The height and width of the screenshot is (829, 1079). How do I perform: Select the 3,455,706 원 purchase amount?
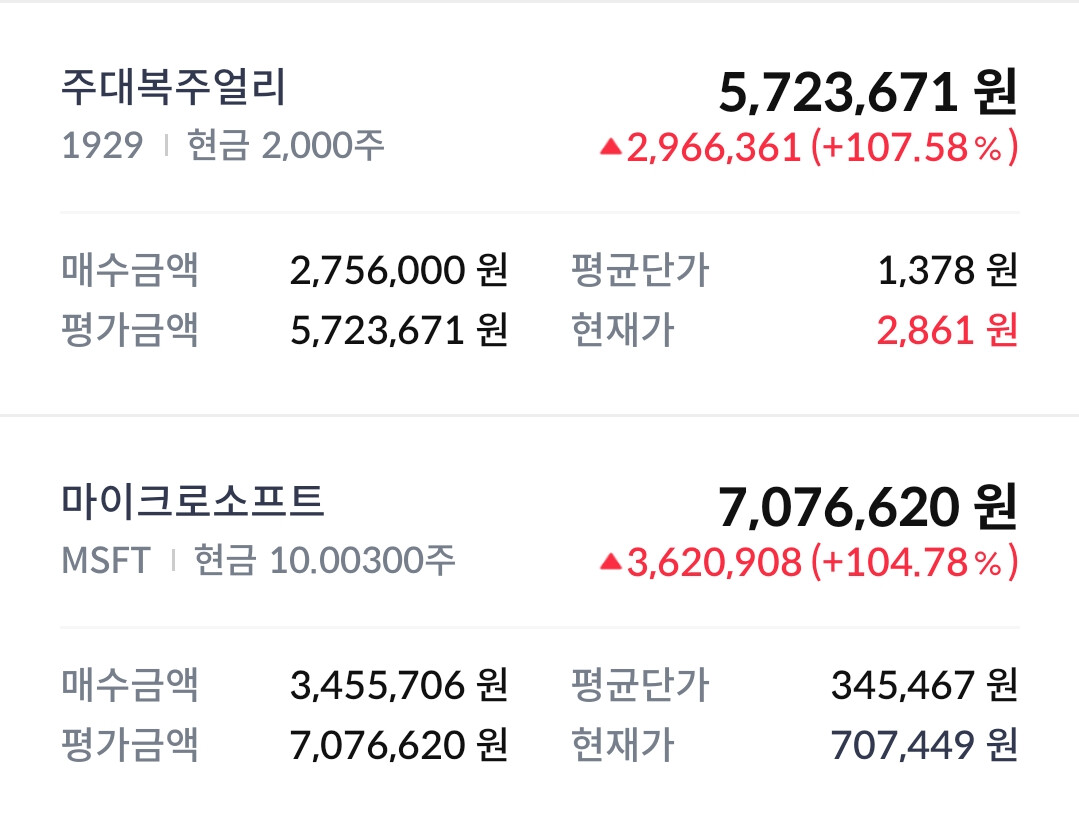click(399, 685)
